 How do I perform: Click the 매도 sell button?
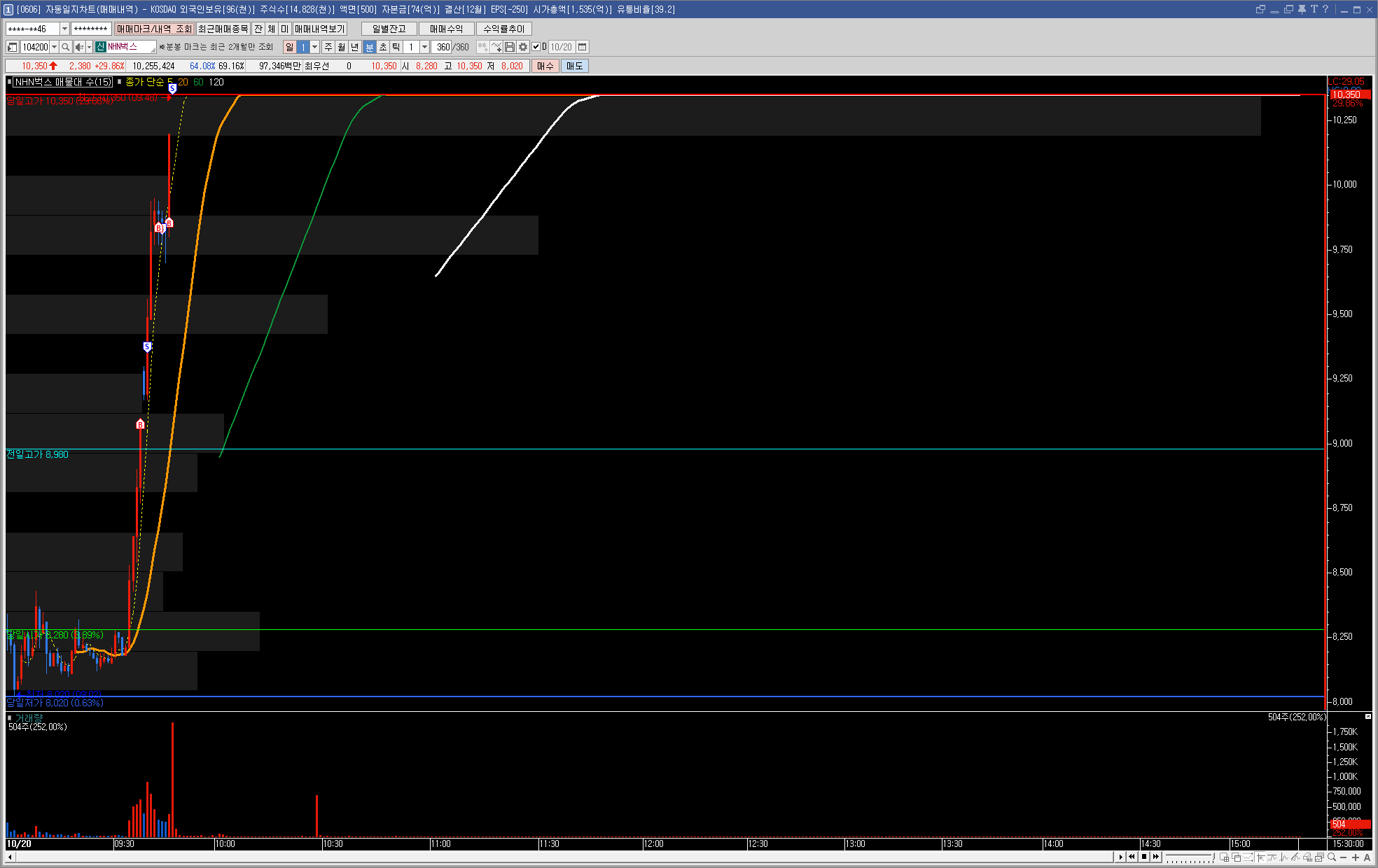[x=574, y=66]
